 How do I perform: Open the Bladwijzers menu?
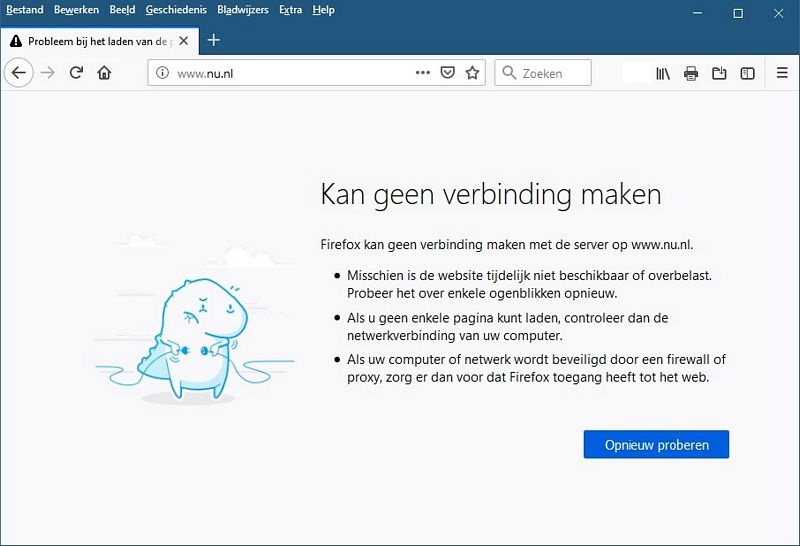pos(243,10)
